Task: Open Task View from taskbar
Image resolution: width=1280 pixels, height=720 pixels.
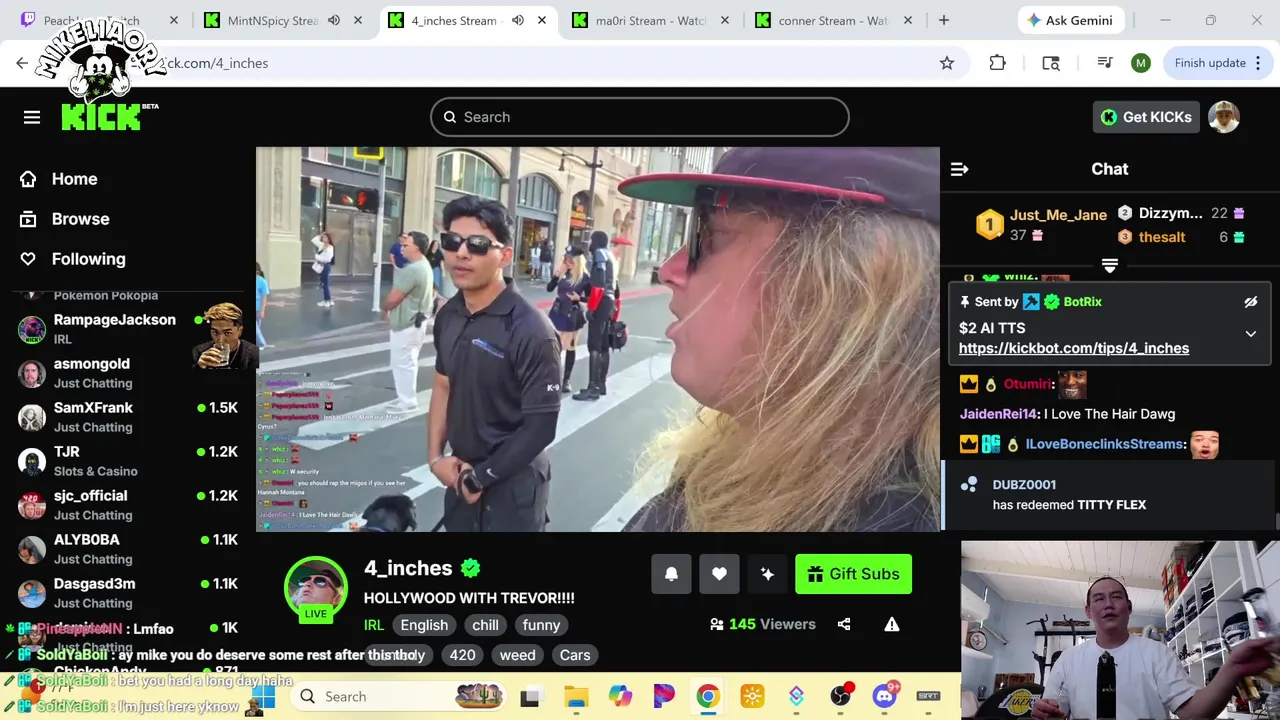Action: coord(530,697)
